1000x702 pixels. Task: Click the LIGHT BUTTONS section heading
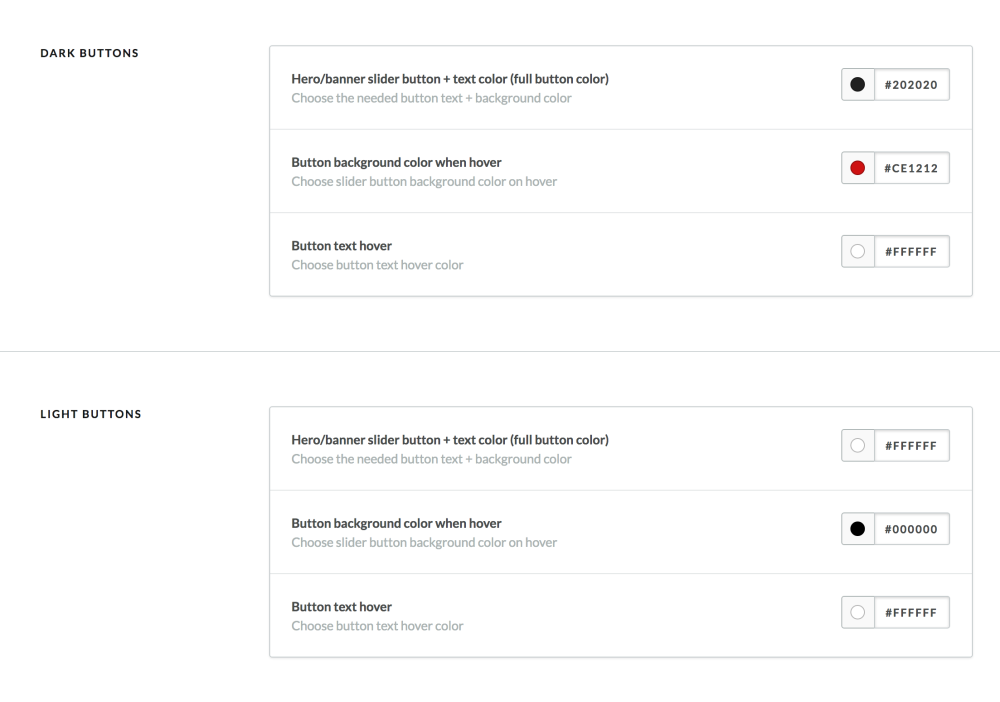click(91, 414)
